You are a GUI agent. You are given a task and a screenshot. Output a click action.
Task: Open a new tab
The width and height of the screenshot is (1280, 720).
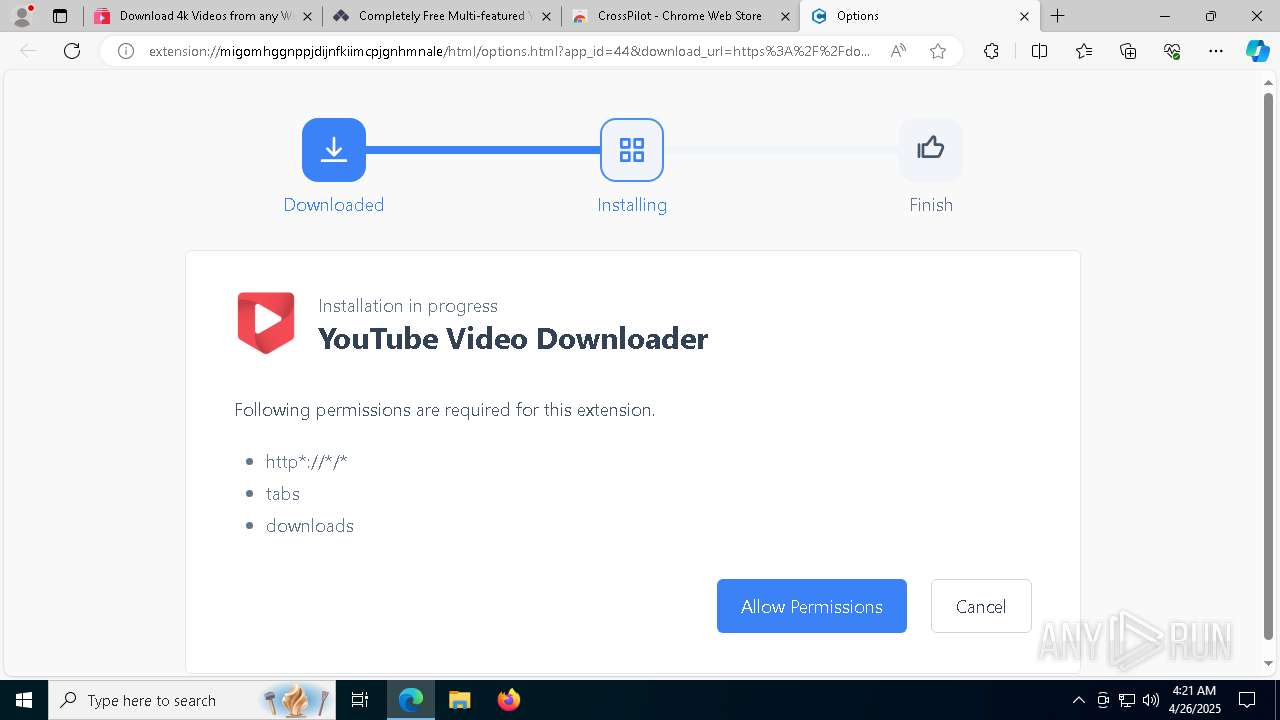[x=1057, y=16]
